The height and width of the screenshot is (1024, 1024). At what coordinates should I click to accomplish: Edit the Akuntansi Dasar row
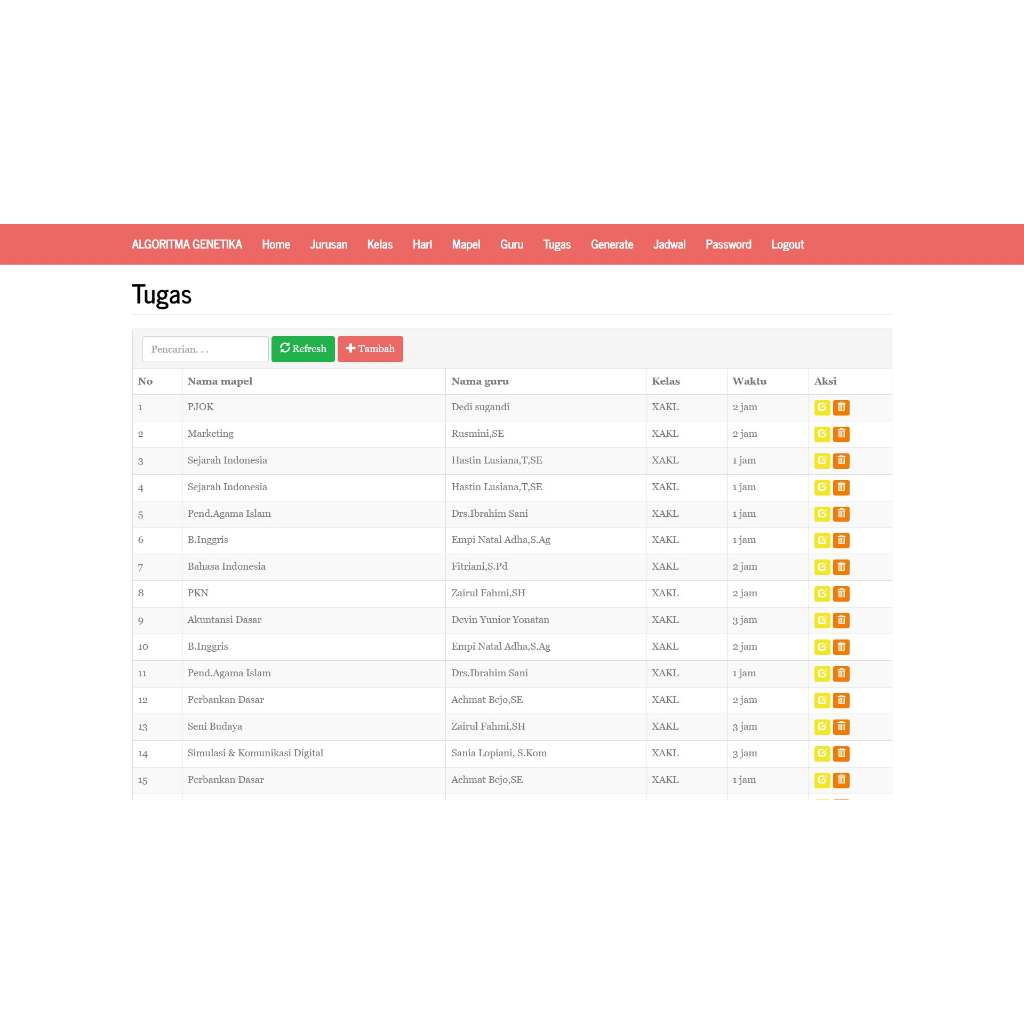click(822, 620)
